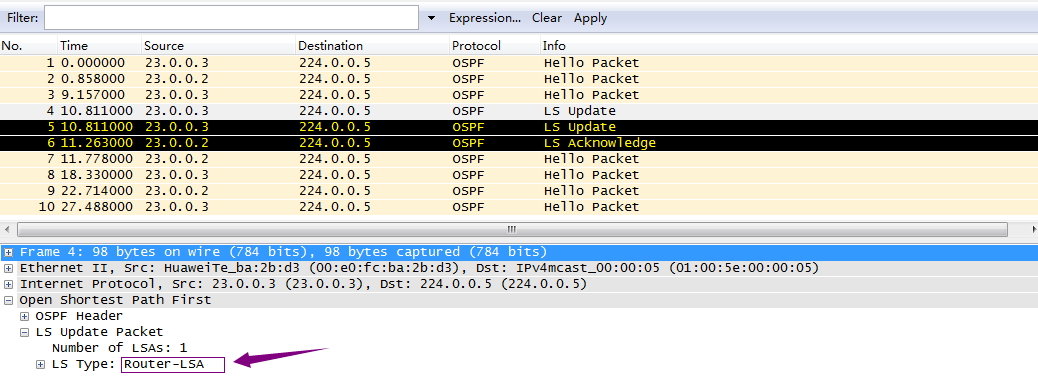Expand the Ethernet II details

[9, 268]
